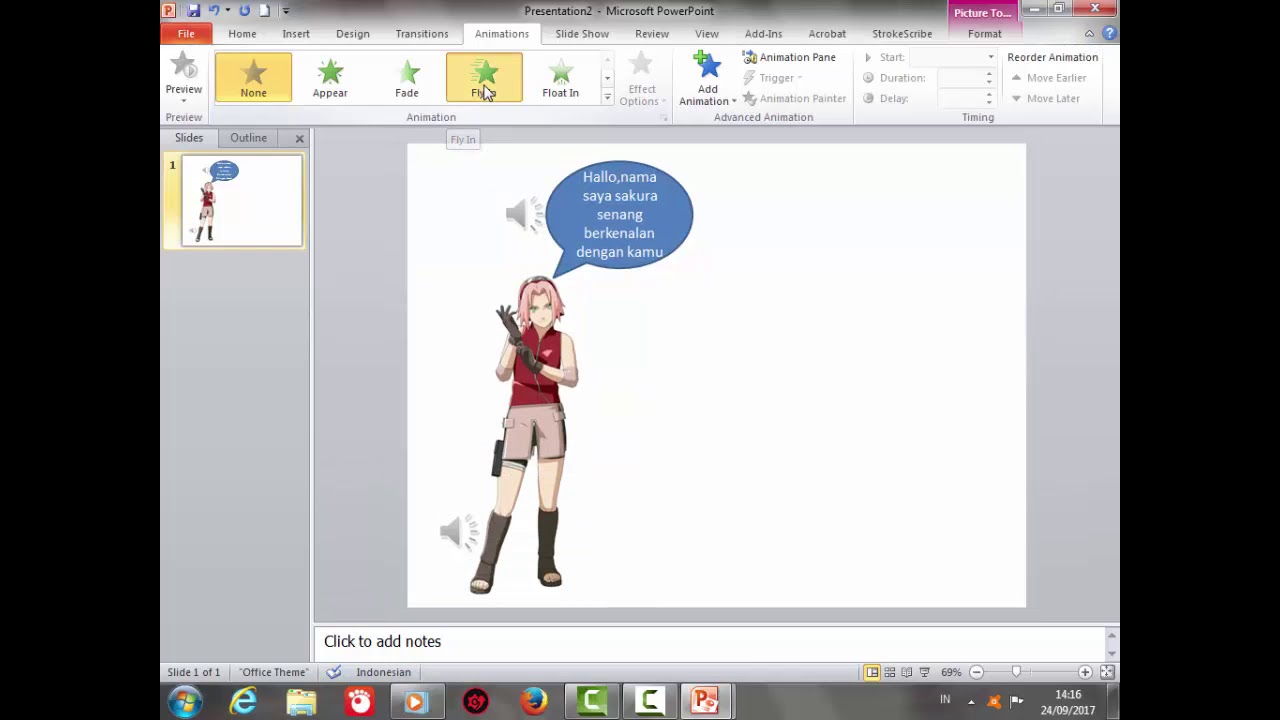Click the Indonesian language indicator
The width and height of the screenshot is (1280, 720).
tap(384, 672)
